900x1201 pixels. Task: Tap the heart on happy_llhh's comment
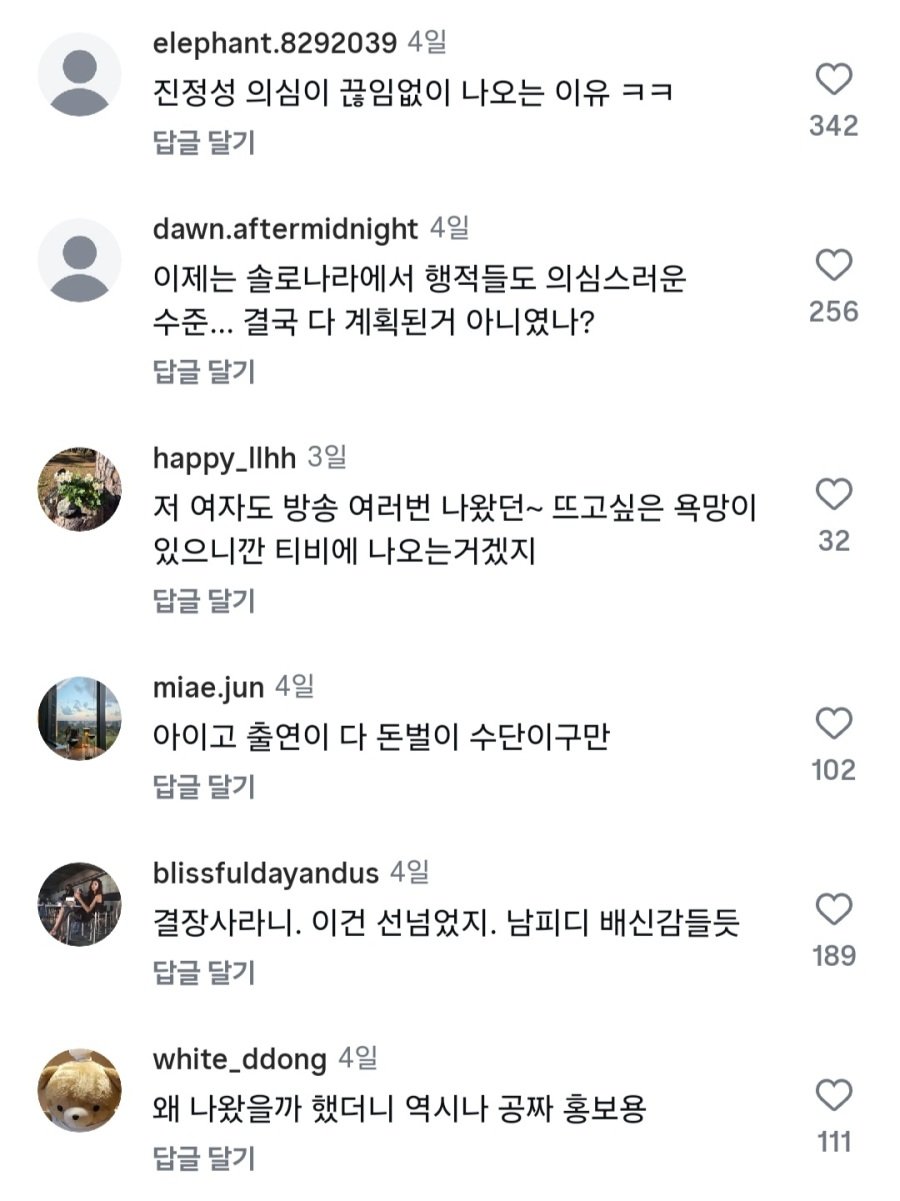(x=834, y=495)
